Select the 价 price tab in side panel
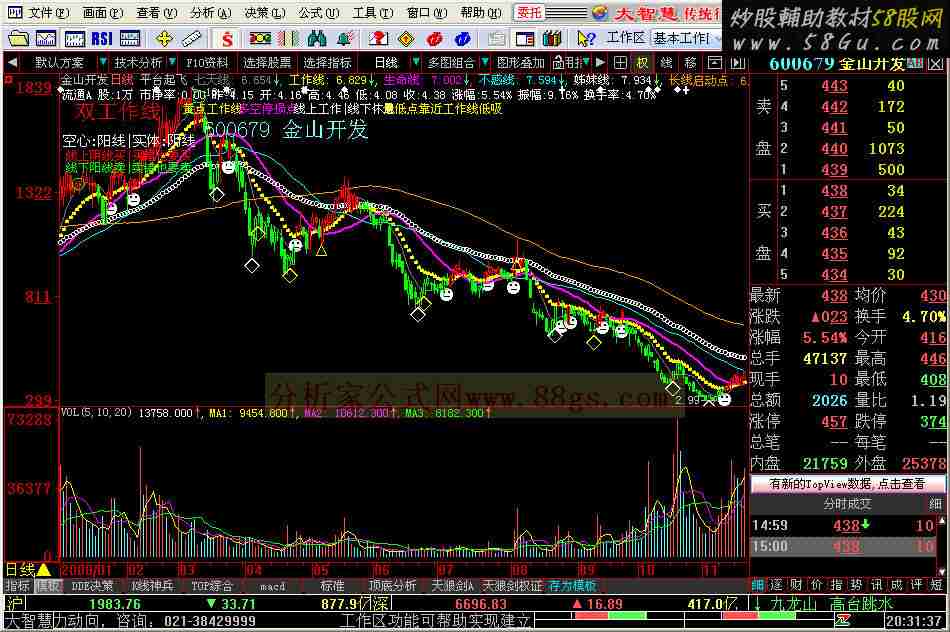Image resolution: width=950 pixels, height=632 pixels. [x=816, y=585]
